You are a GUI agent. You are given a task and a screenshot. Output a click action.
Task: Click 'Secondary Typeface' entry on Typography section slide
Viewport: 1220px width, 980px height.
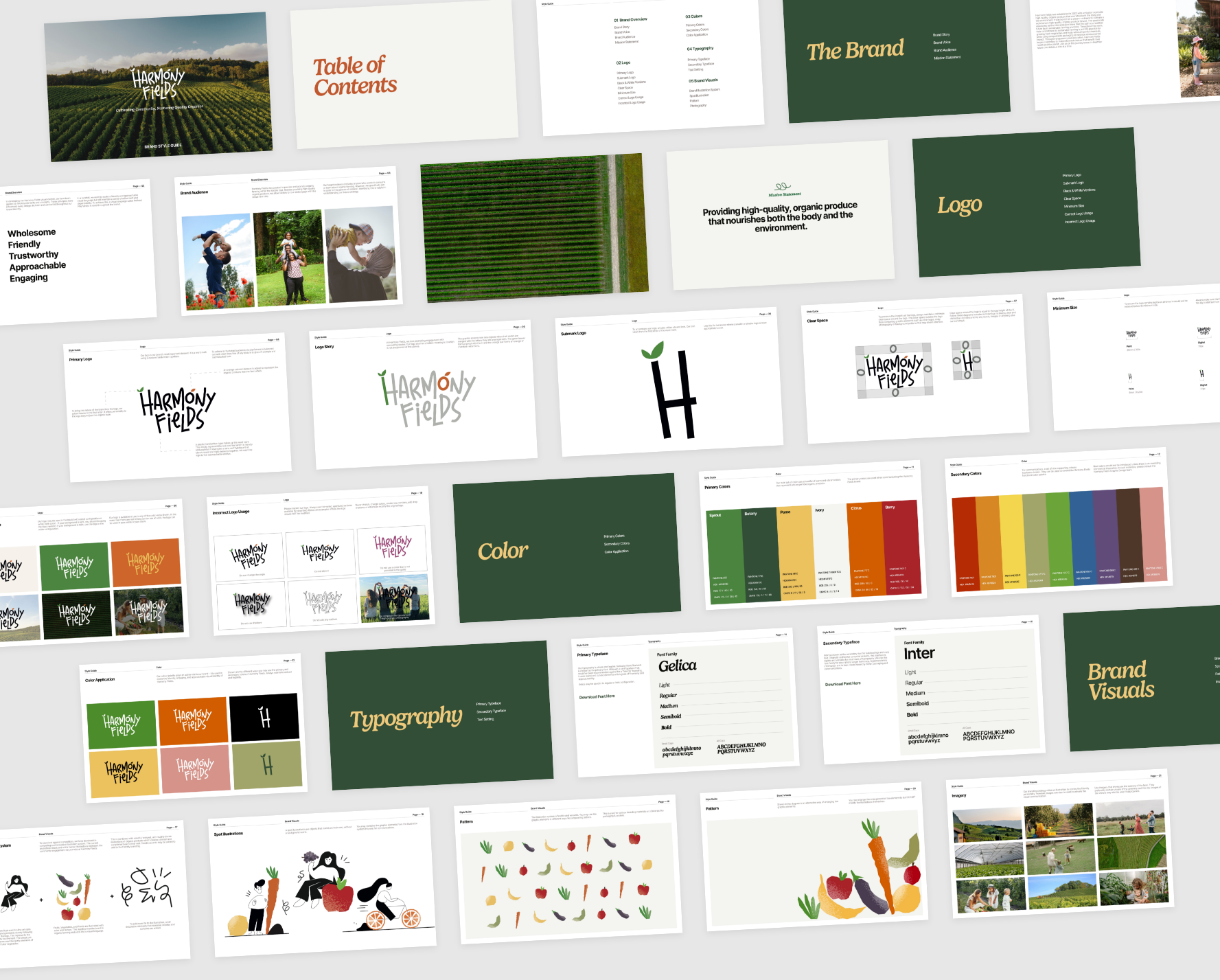click(x=491, y=711)
